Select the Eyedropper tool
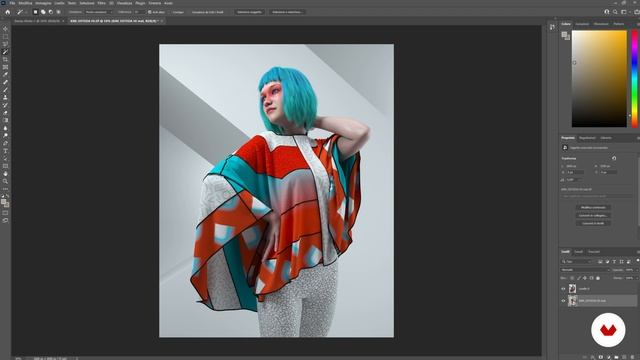640x360 pixels. (5, 75)
